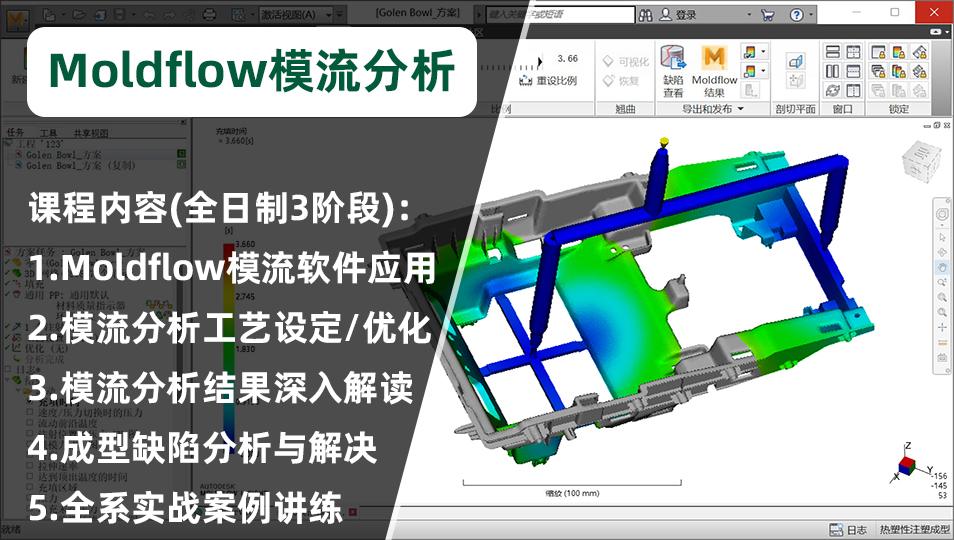Select Golen Bowl_方案 in project tree

pos(63,154)
